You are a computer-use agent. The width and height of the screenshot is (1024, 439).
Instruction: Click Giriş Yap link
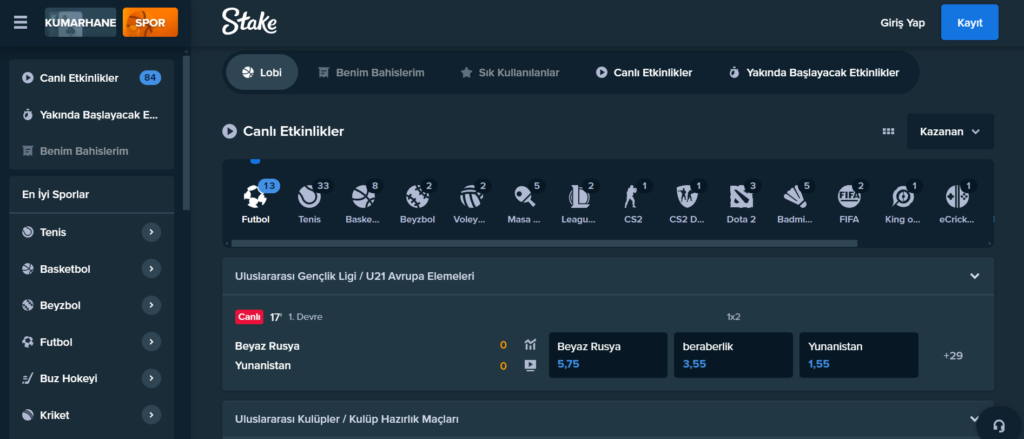tap(903, 23)
